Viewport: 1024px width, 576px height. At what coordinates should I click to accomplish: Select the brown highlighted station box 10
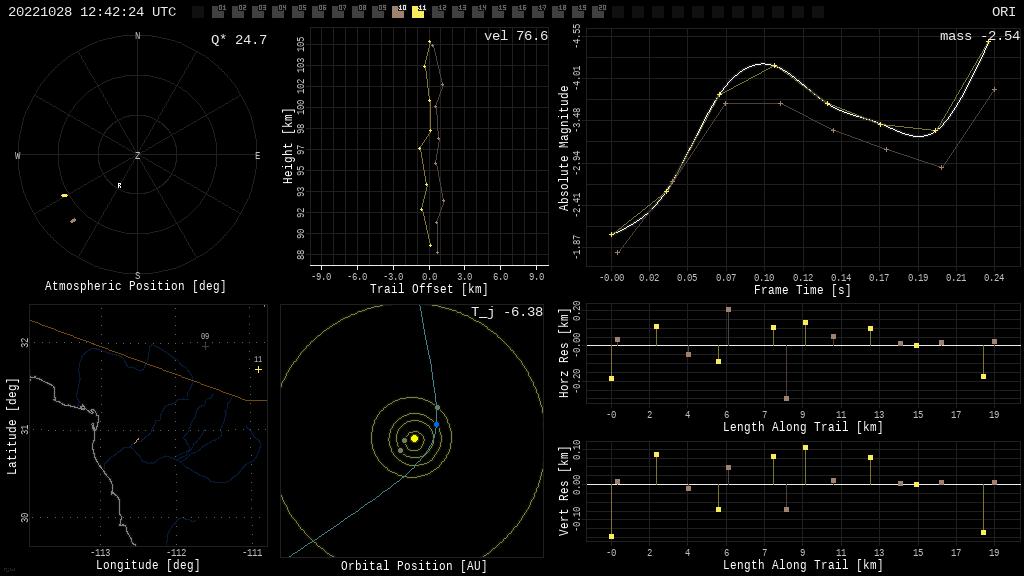coord(398,12)
